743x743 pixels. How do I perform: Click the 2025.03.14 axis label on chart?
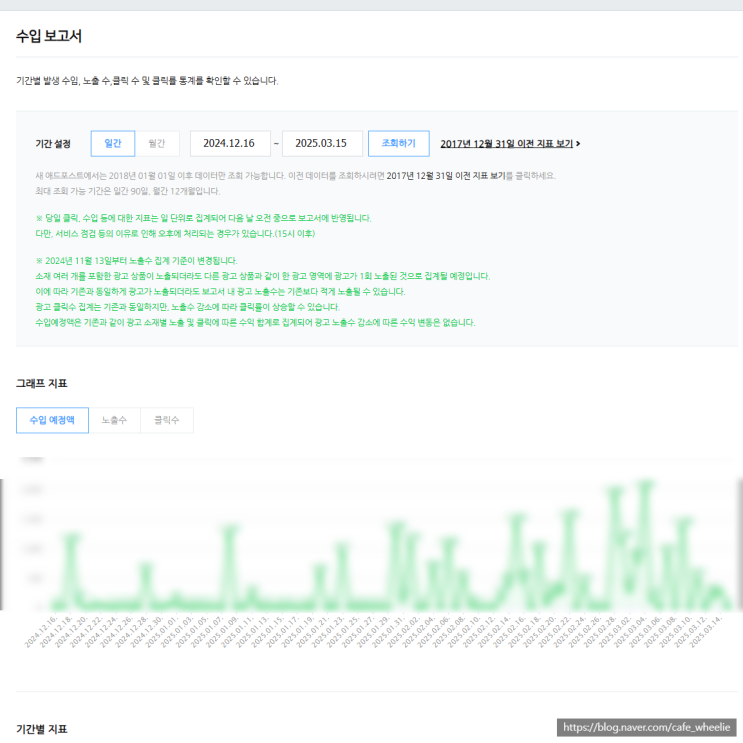706,632
